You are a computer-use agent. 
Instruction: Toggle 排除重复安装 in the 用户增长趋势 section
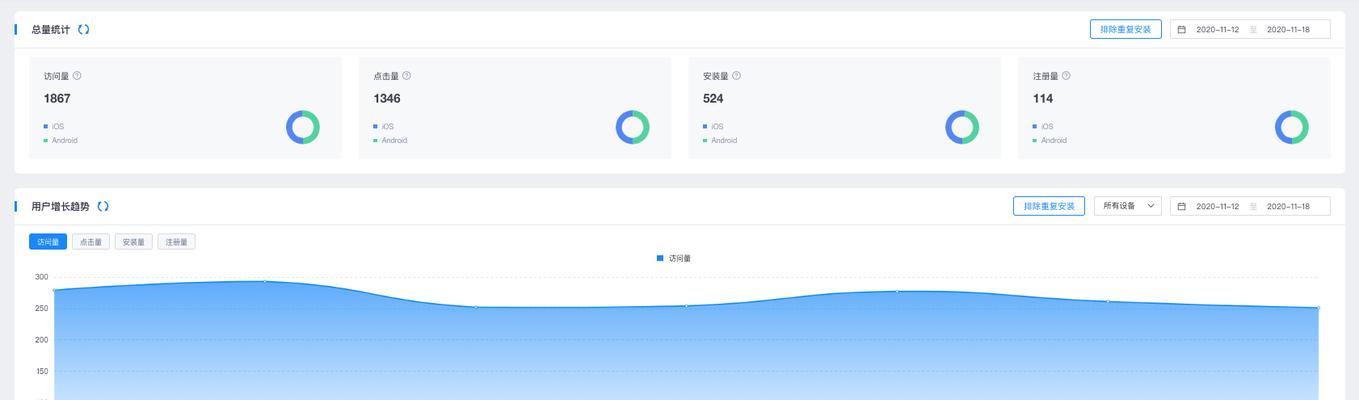[1048, 207]
